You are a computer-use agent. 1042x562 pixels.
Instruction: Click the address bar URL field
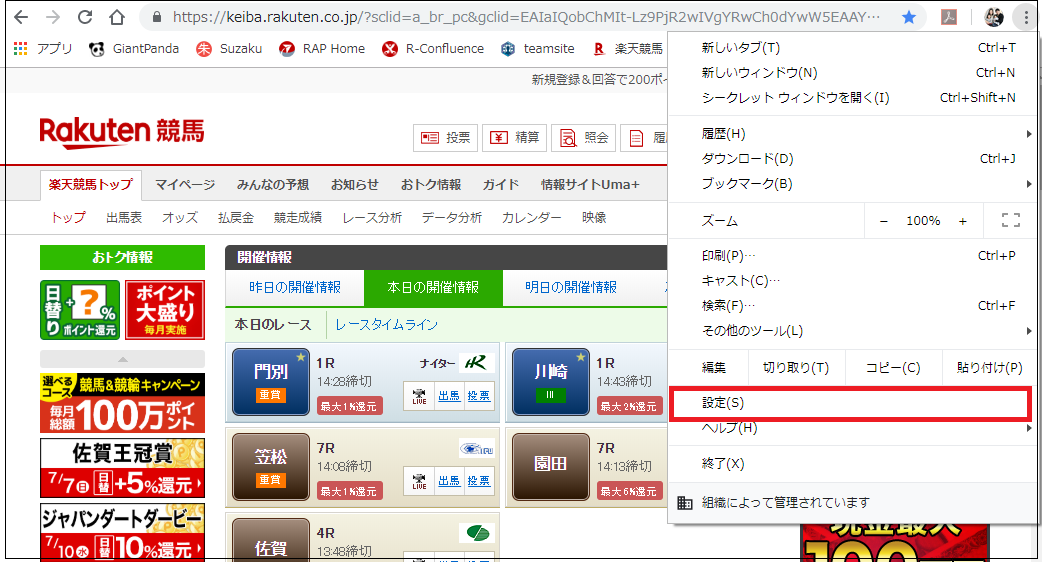pyautogui.click(x=525, y=17)
